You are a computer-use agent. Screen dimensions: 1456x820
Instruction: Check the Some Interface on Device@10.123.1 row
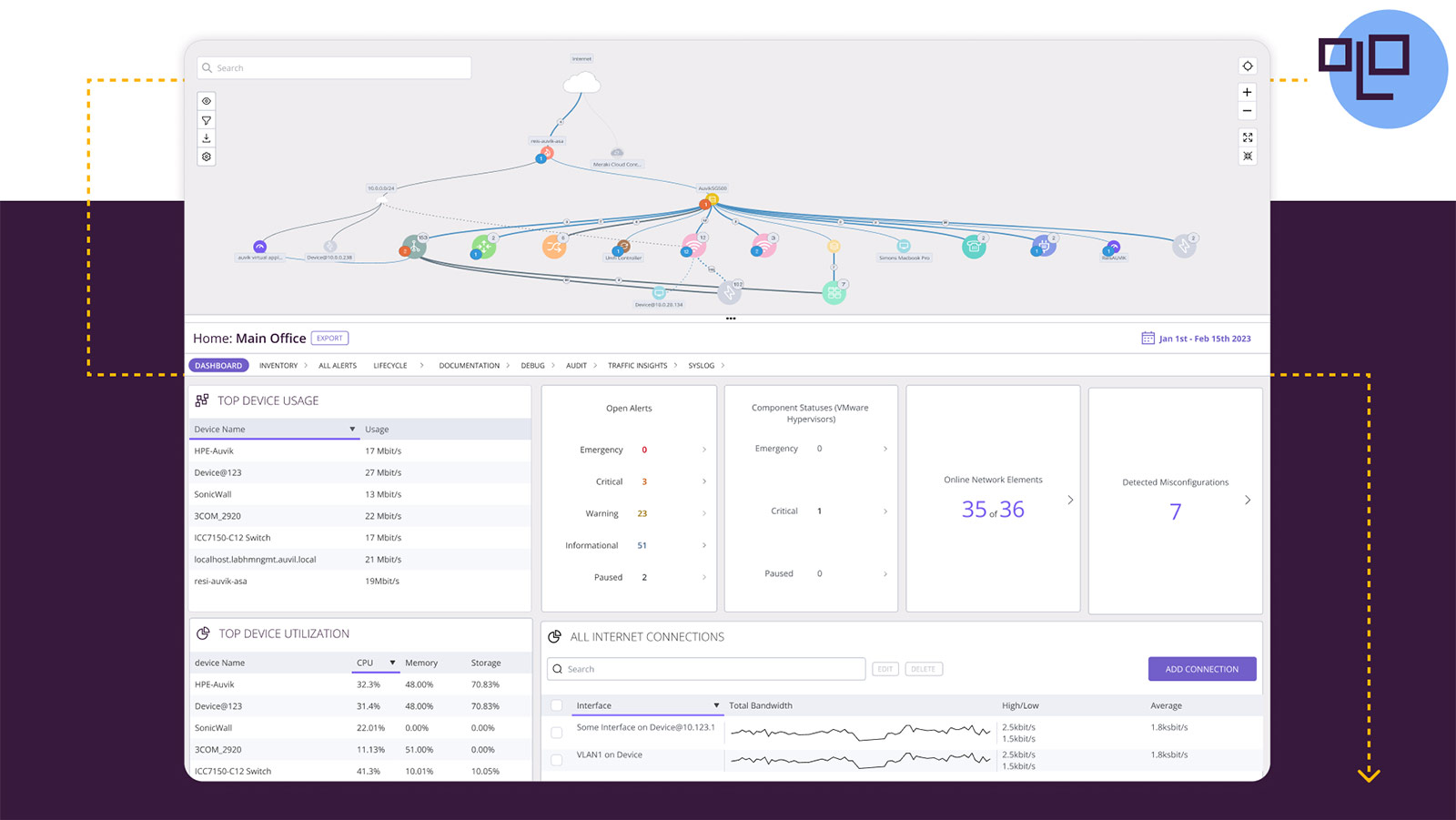557,732
